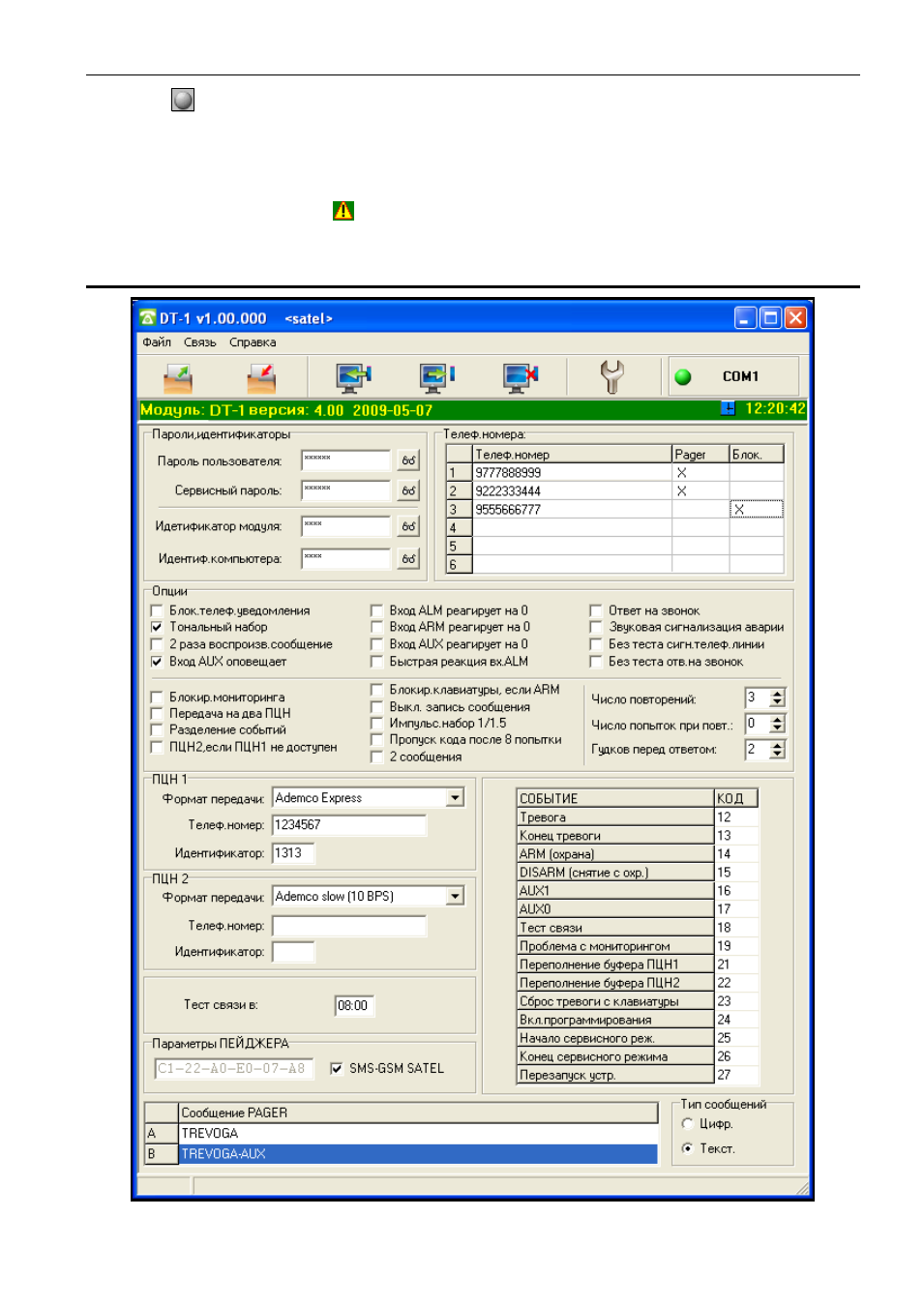Click the computer icon with left-pointing green arrow
Image resolution: width=924 pixels, height=1306 pixels.
point(353,377)
